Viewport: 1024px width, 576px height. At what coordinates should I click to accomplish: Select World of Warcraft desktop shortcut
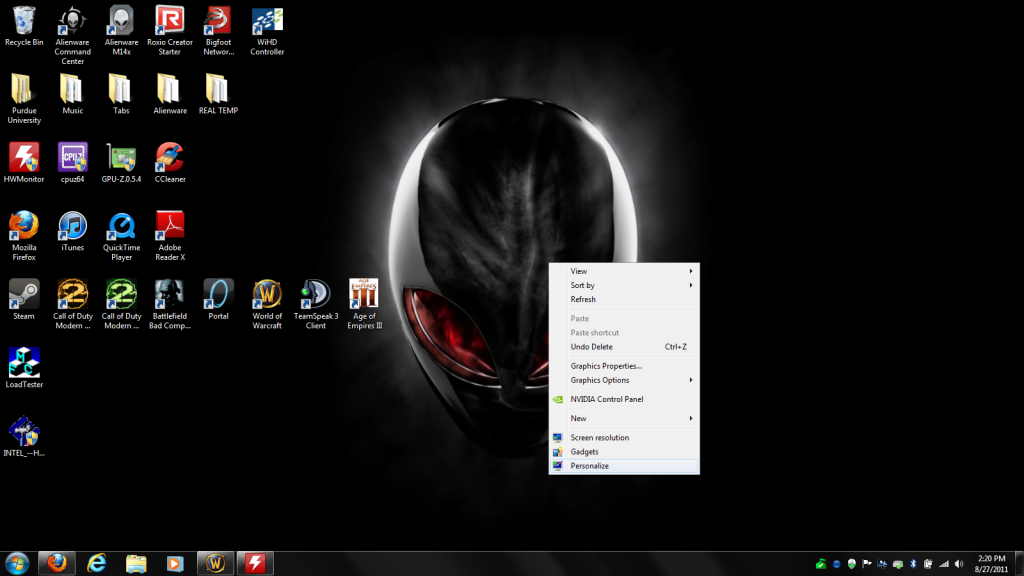[x=267, y=304]
